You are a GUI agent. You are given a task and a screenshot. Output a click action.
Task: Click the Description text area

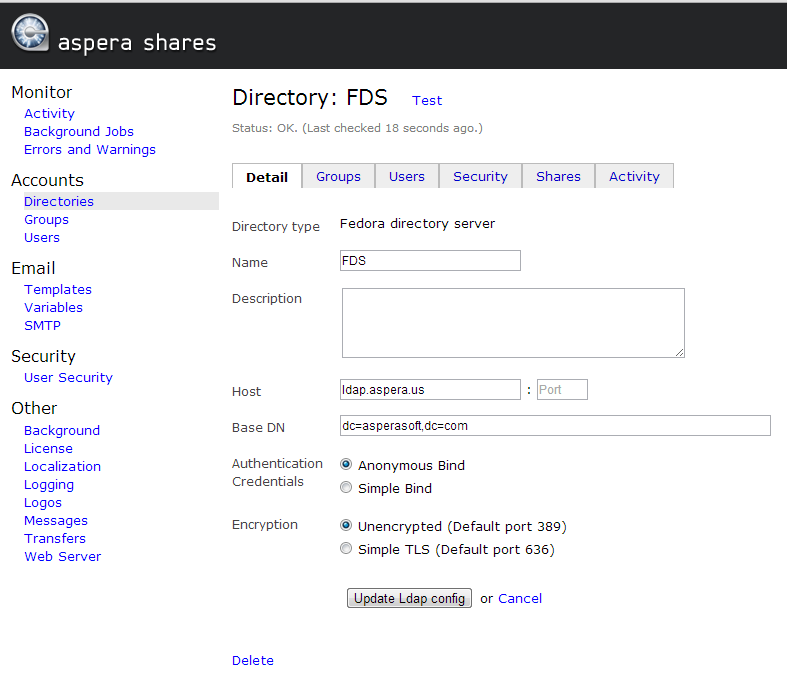point(513,323)
